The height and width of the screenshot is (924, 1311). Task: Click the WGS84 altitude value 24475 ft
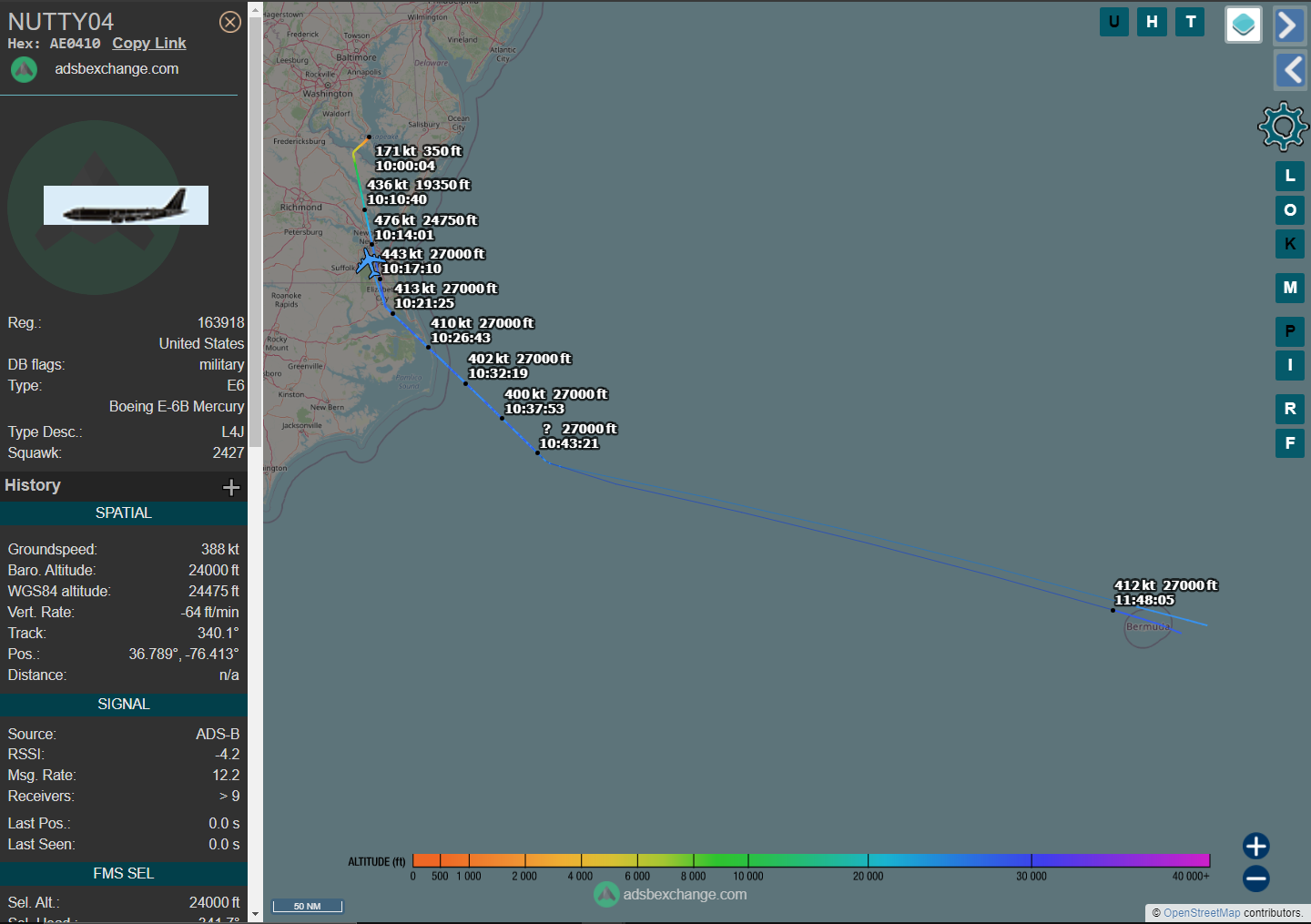pos(214,592)
